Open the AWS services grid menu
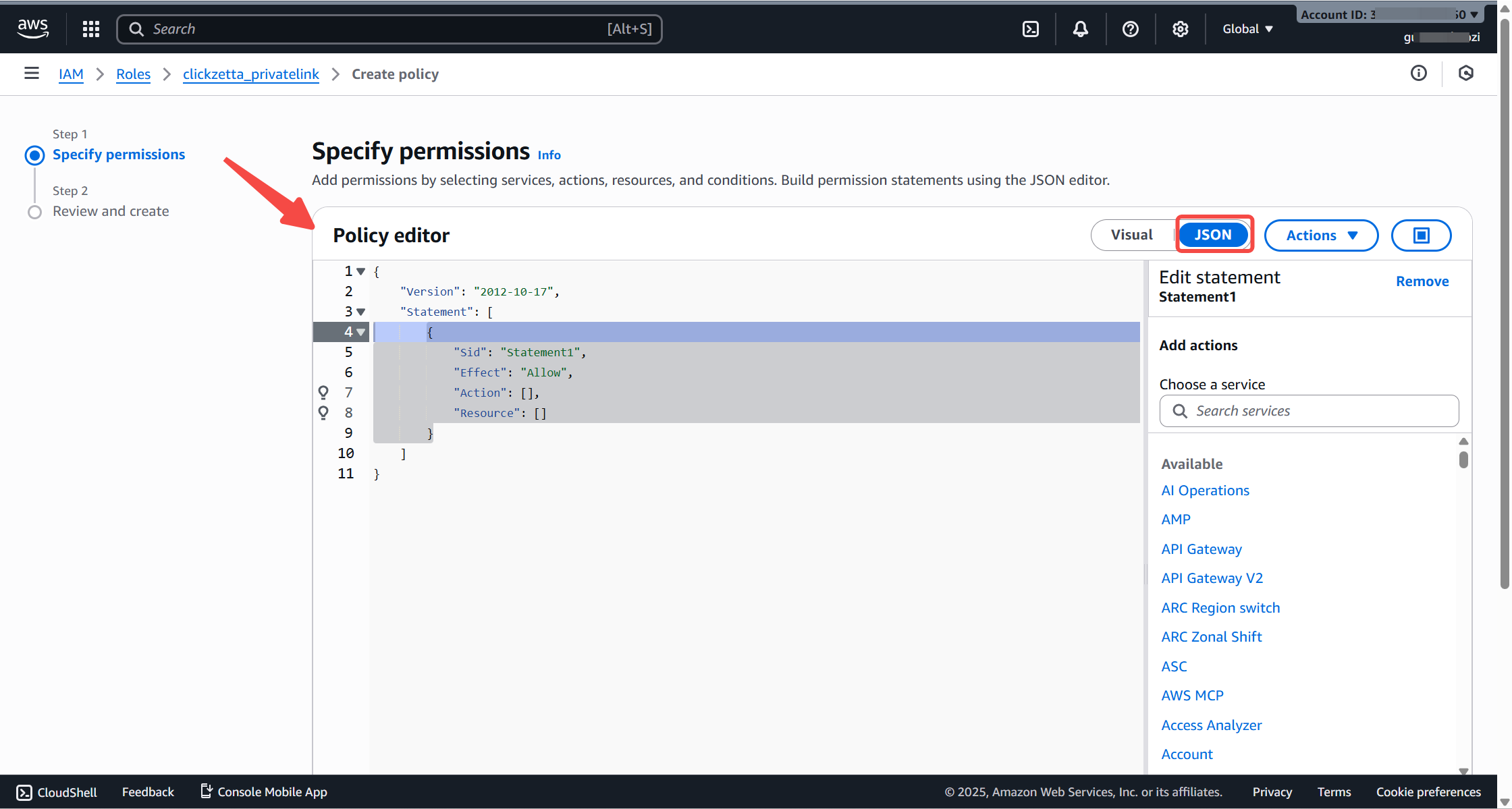Viewport: 1512px width, 809px height. (91, 29)
